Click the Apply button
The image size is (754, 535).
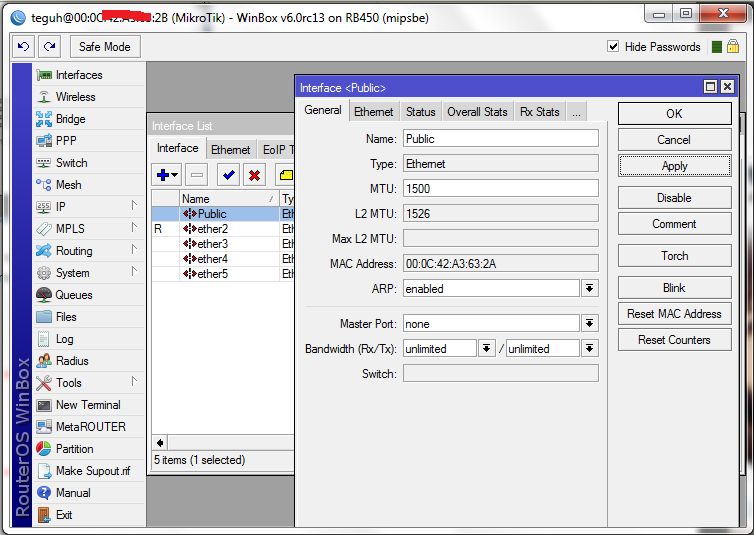674,166
